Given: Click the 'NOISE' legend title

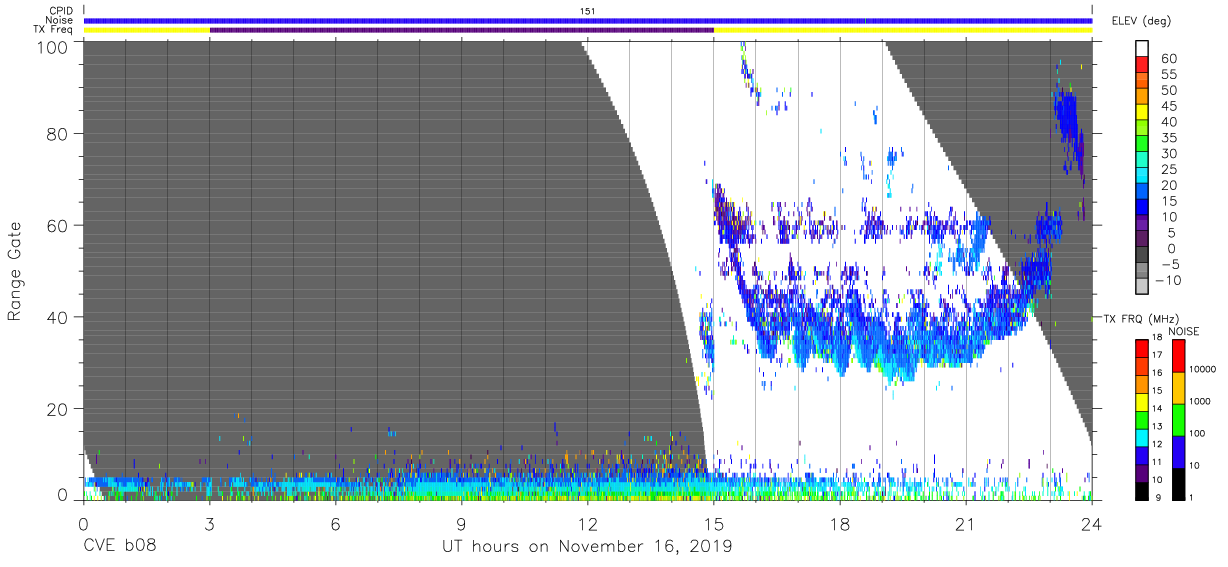Looking at the screenshot, I should point(1182,331).
